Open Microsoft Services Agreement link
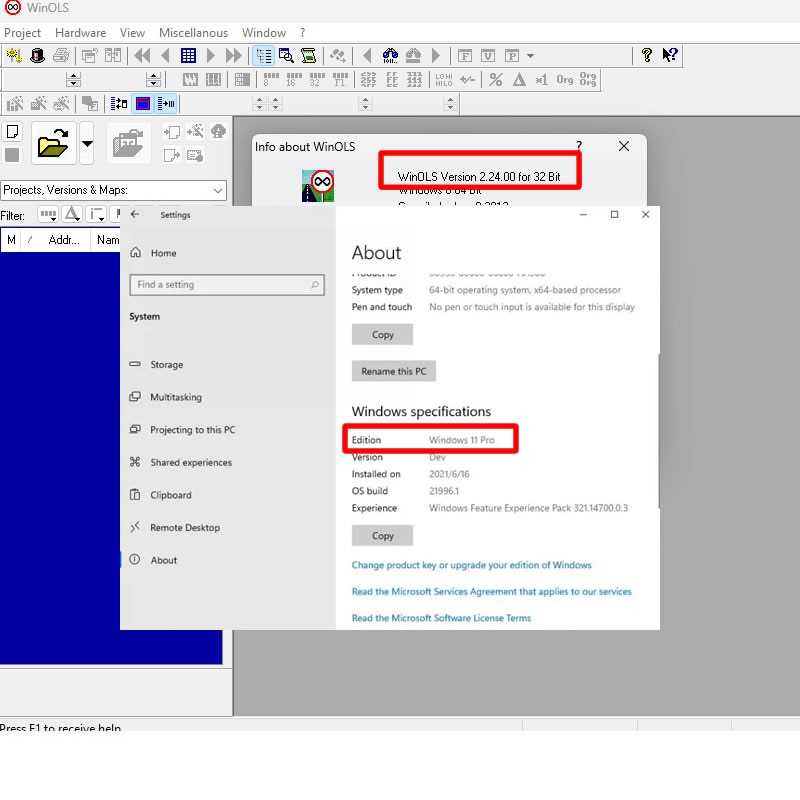 (x=491, y=592)
